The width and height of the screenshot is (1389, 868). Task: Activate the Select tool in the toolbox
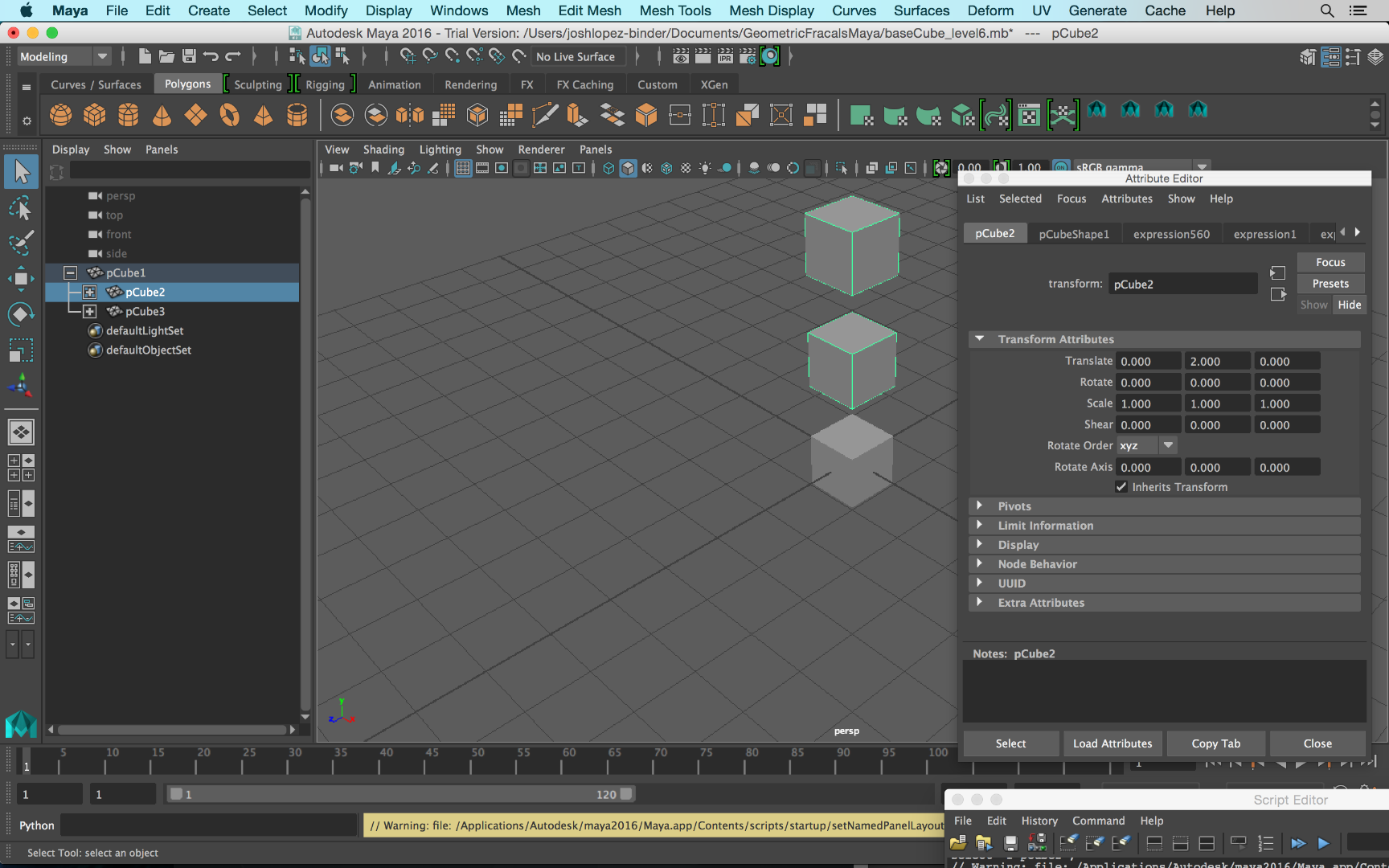(21, 172)
